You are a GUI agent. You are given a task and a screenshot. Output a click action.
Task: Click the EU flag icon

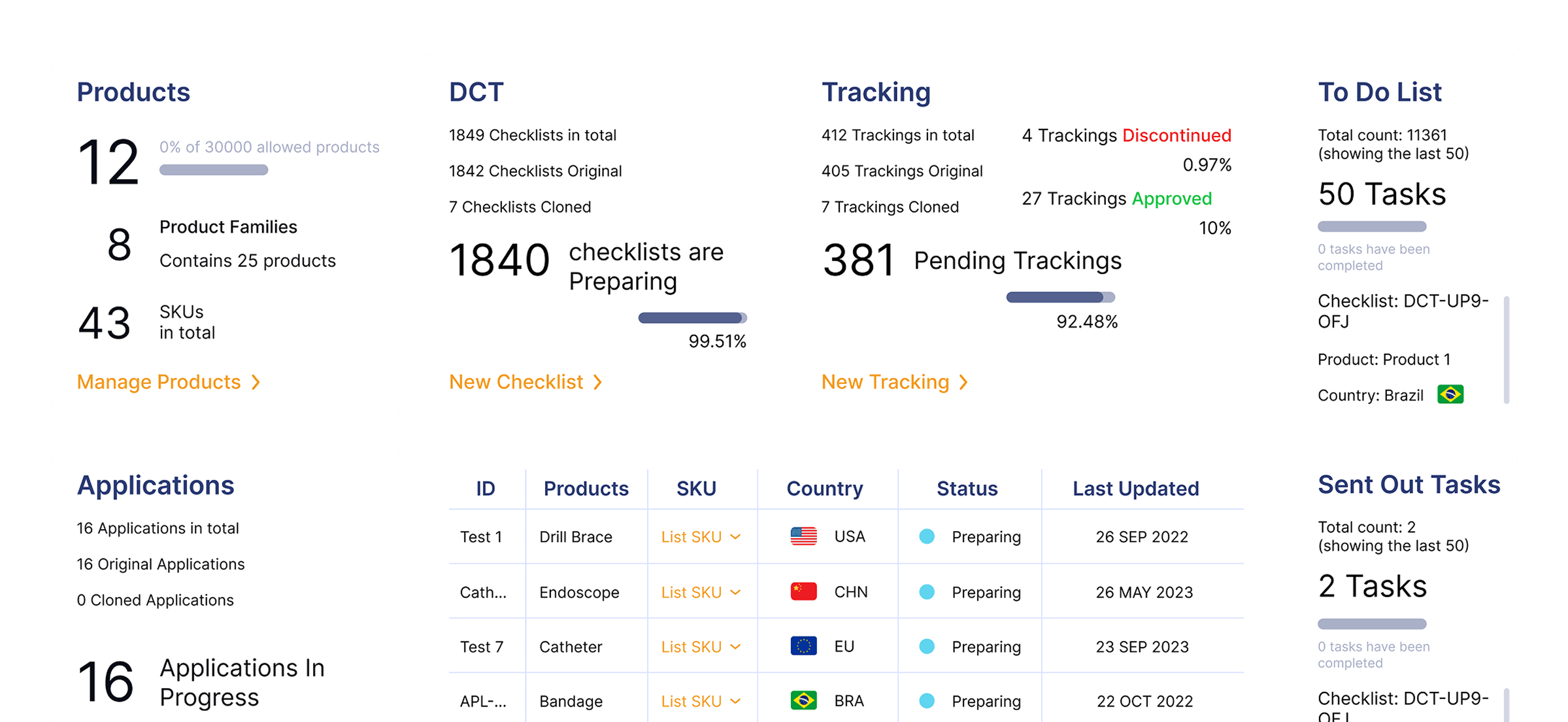point(803,646)
